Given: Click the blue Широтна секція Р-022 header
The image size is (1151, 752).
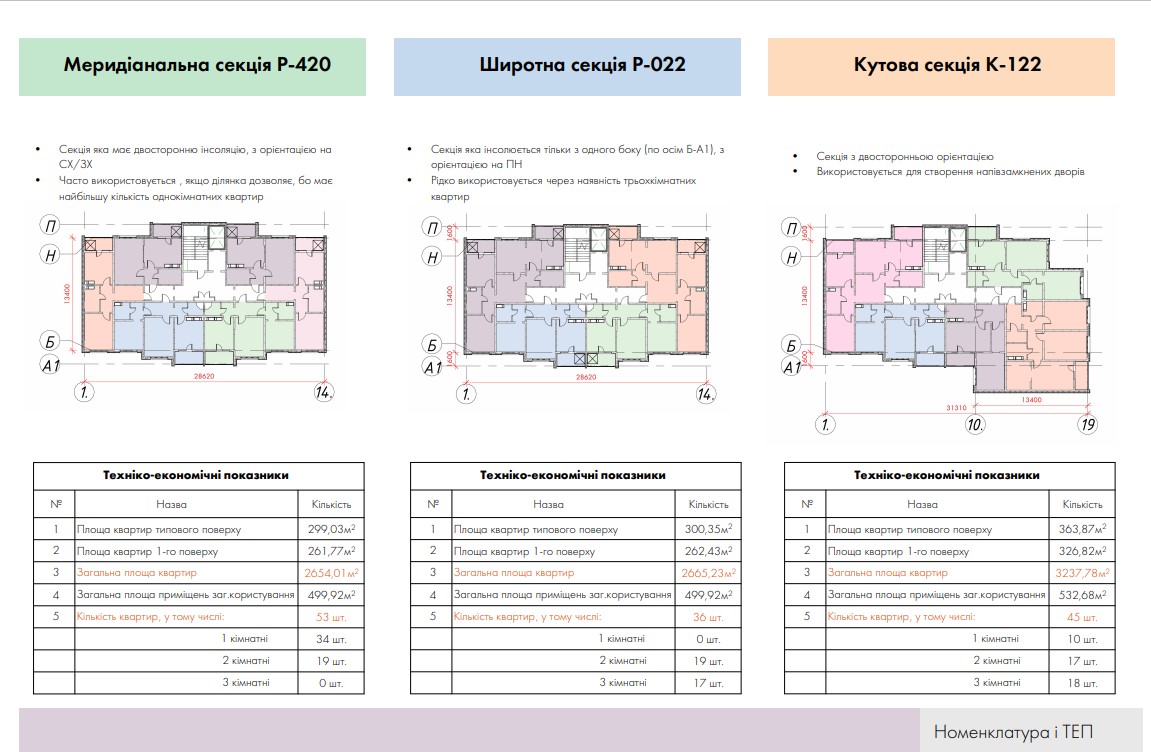Looking at the screenshot, I should pos(567,67).
